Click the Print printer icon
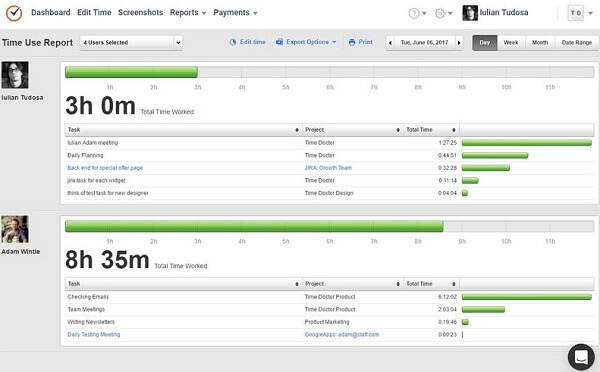 (352, 42)
